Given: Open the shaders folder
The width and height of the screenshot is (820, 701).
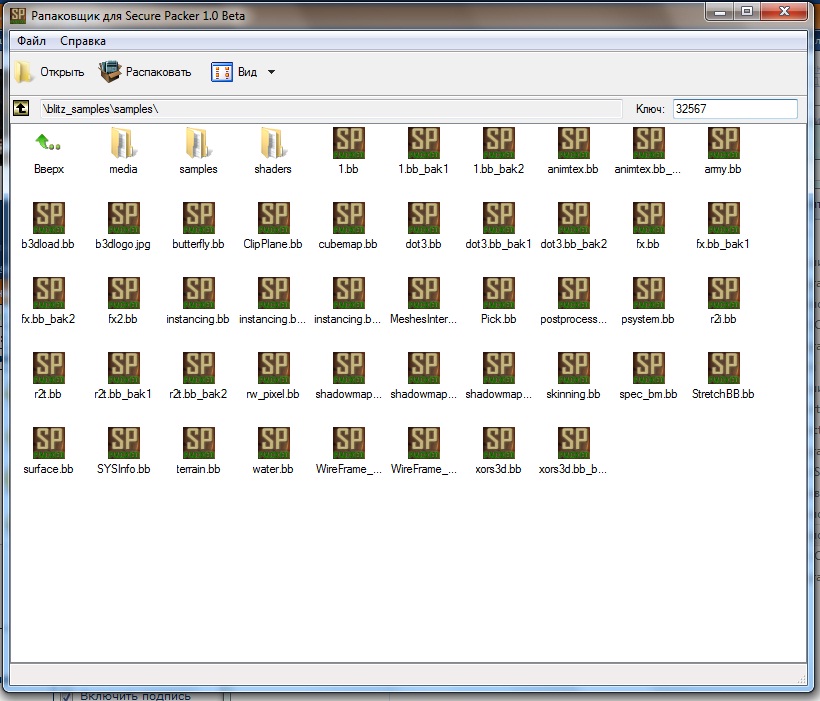Looking at the screenshot, I should click(273, 143).
